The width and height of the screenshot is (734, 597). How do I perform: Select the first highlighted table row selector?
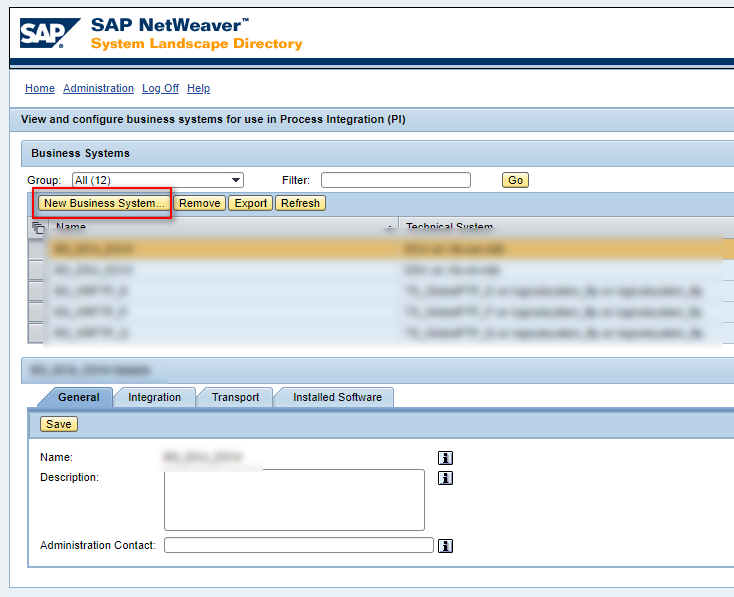pos(36,248)
